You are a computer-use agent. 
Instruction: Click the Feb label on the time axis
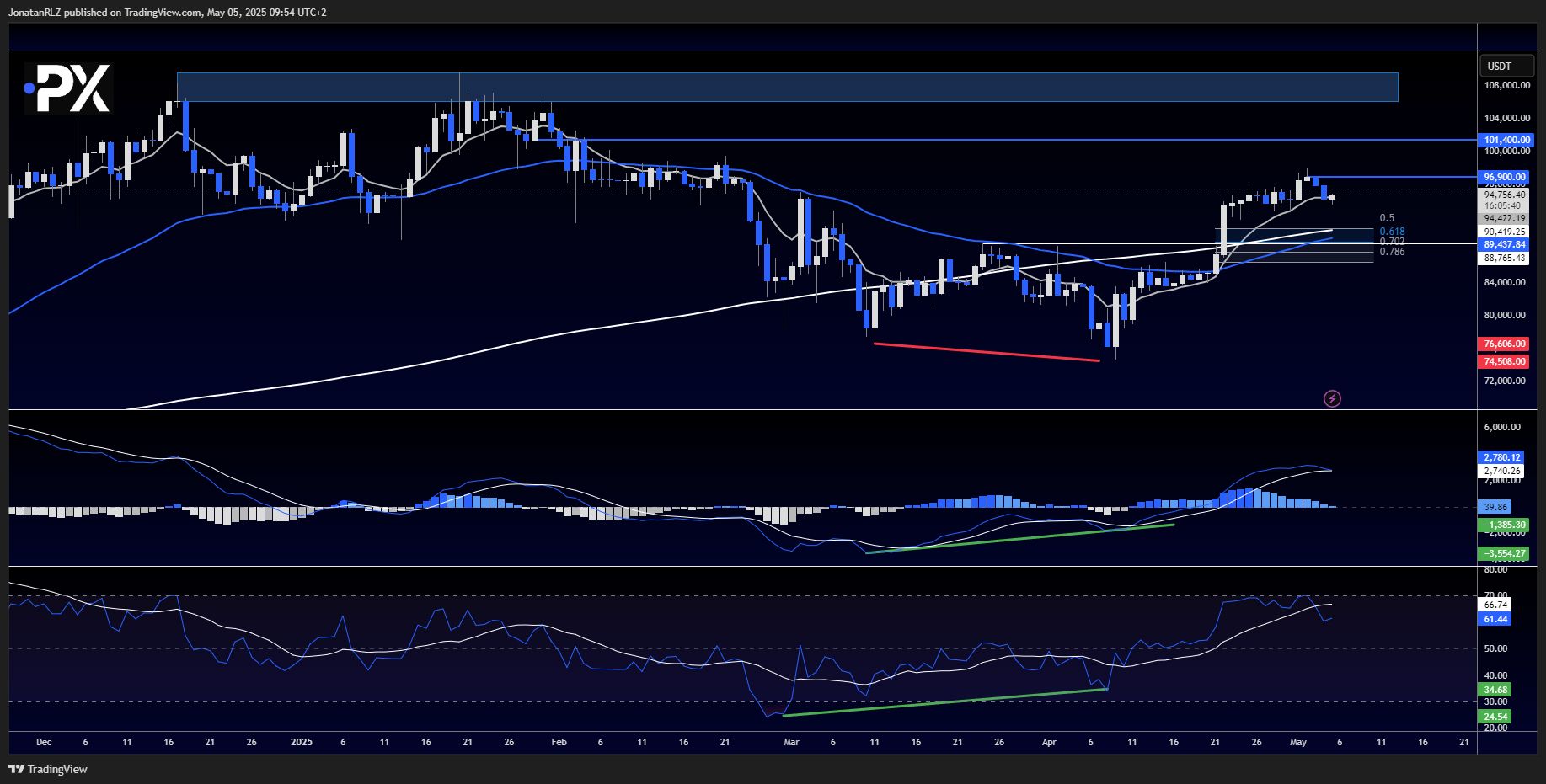559,742
